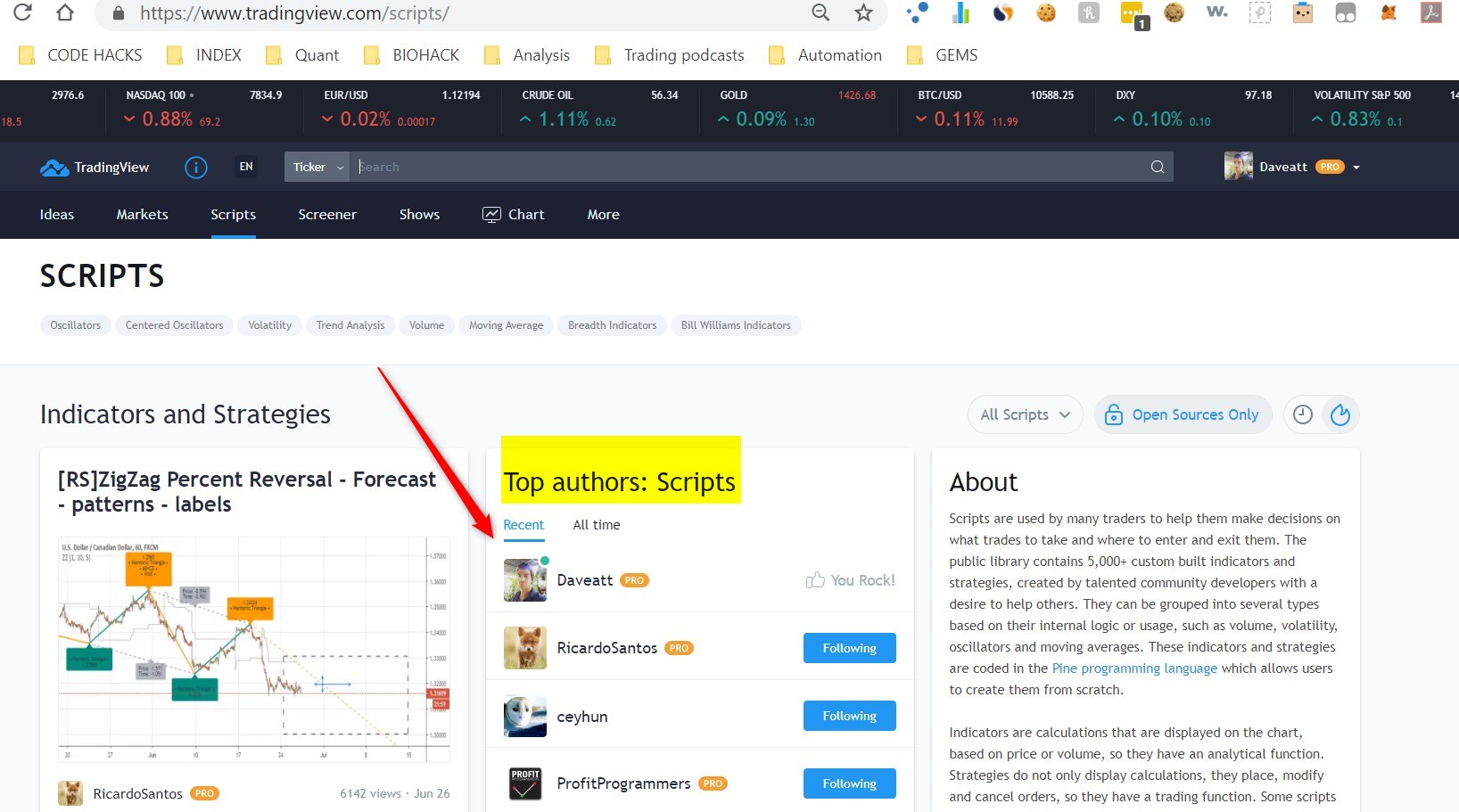The width and height of the screenshot is (1459, 812).
Task: Toggle Open Sources Only filter
Action: click(1183, 414)
